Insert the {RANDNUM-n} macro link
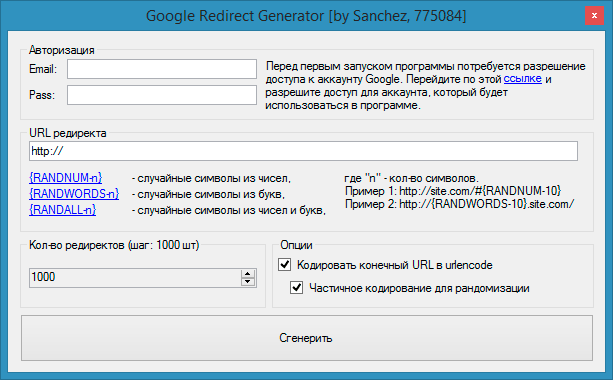Viewport: 613px width, 380px height. (66, 178)
